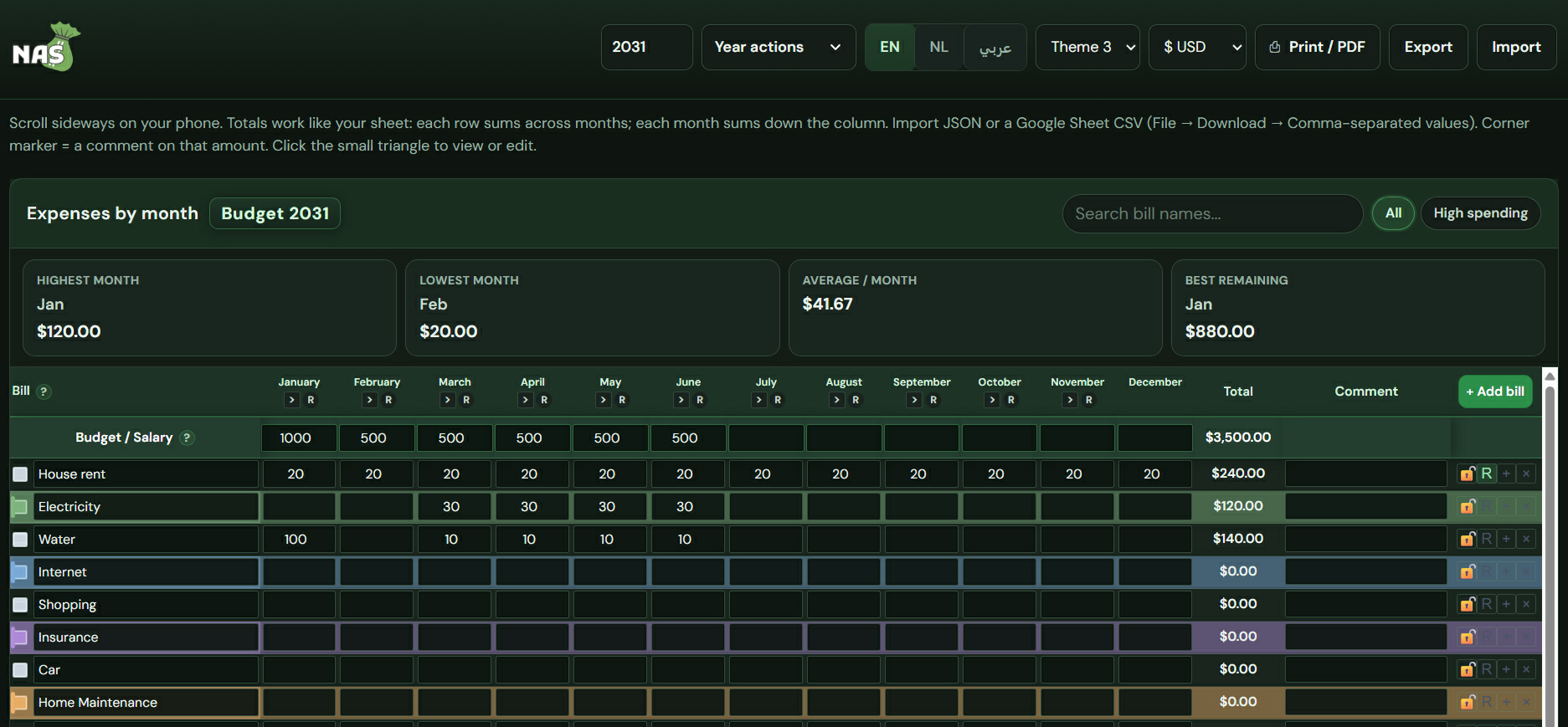The height and width of the screenshot is (727, 1568).
Task: Click the arrow button under August header
Action: [836, 400]
